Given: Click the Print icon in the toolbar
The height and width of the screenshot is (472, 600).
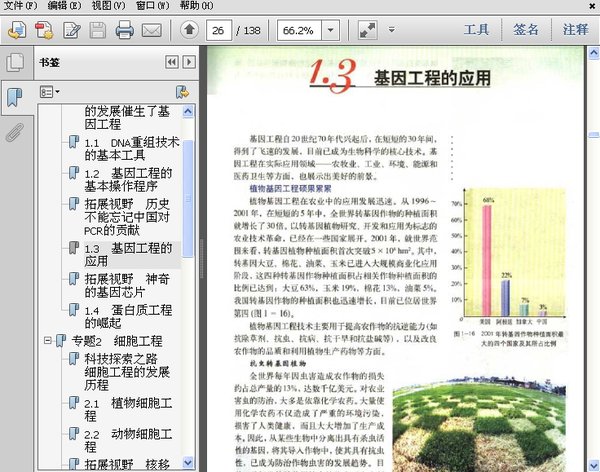Looking at the screenshot, I should point(125,30).
